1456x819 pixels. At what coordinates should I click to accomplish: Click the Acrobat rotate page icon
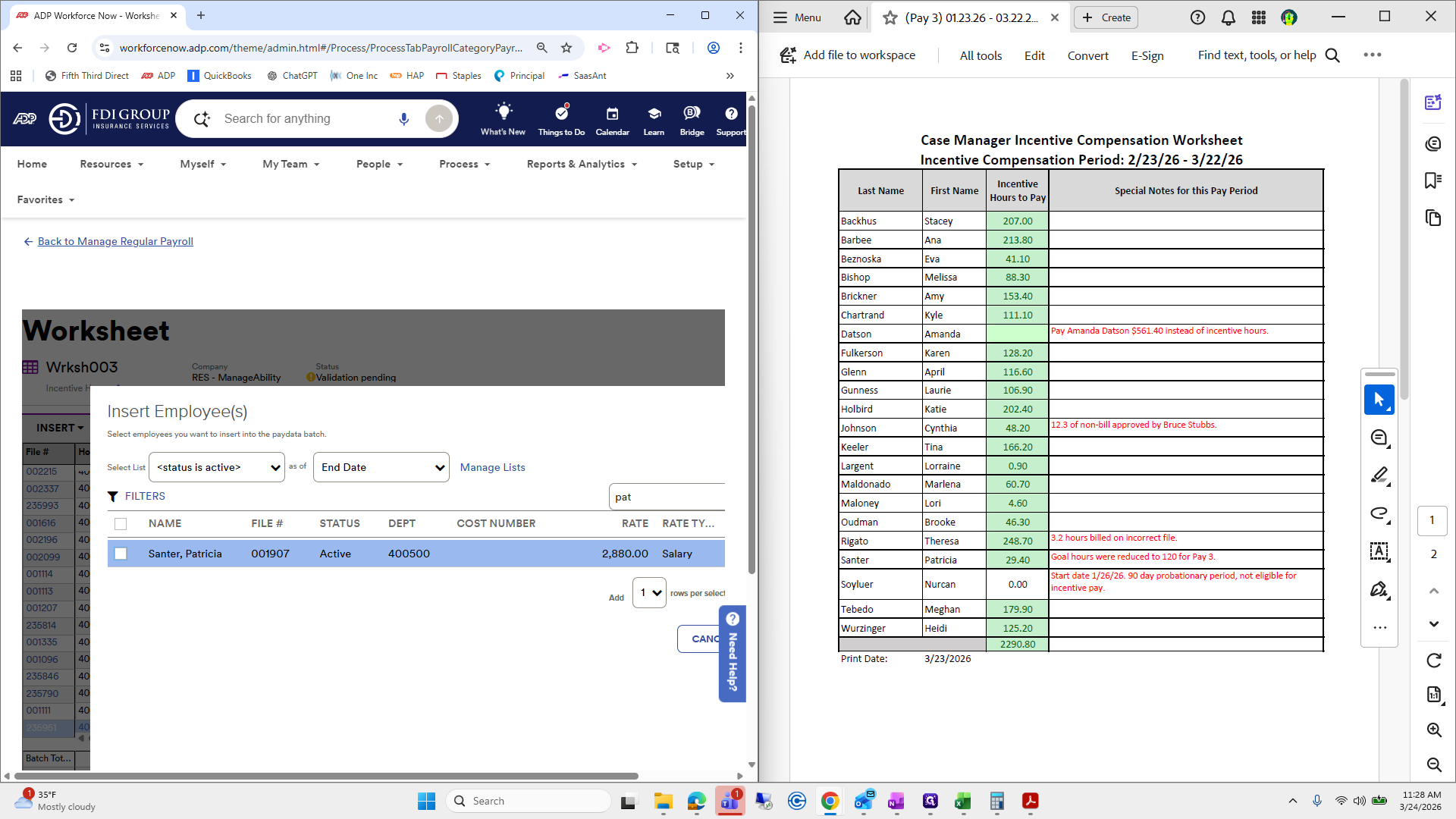pos(1433,661)
